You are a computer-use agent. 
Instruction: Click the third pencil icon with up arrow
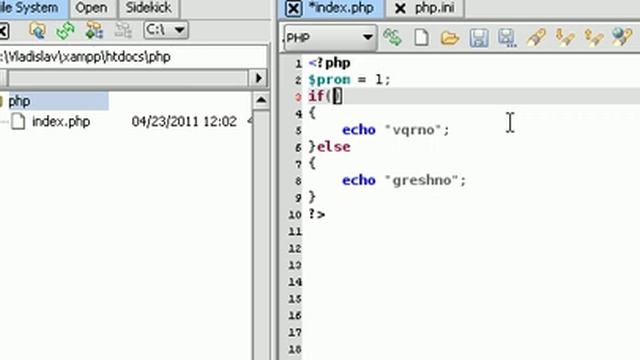(593, 38)
